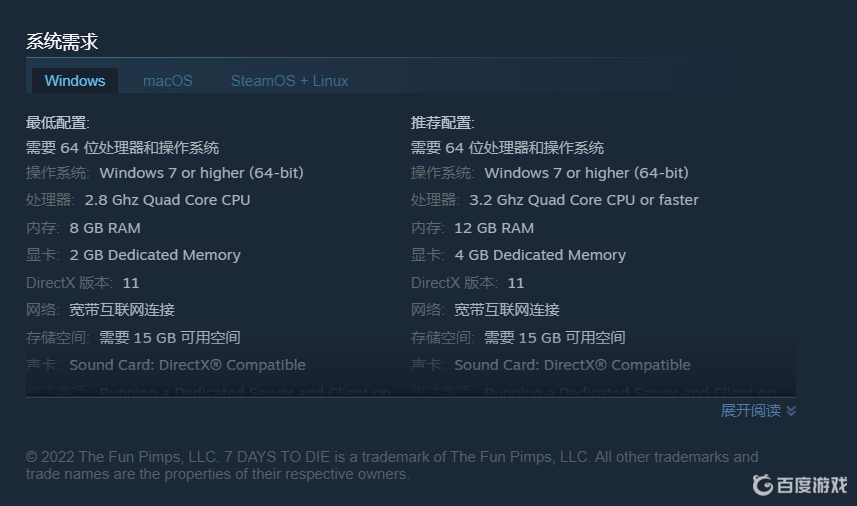The height and width of the screenshot is (506, 857).
Task: Click recommended 需要 15 GB 可用空间 storage line
Action: [x=554, y=338]
